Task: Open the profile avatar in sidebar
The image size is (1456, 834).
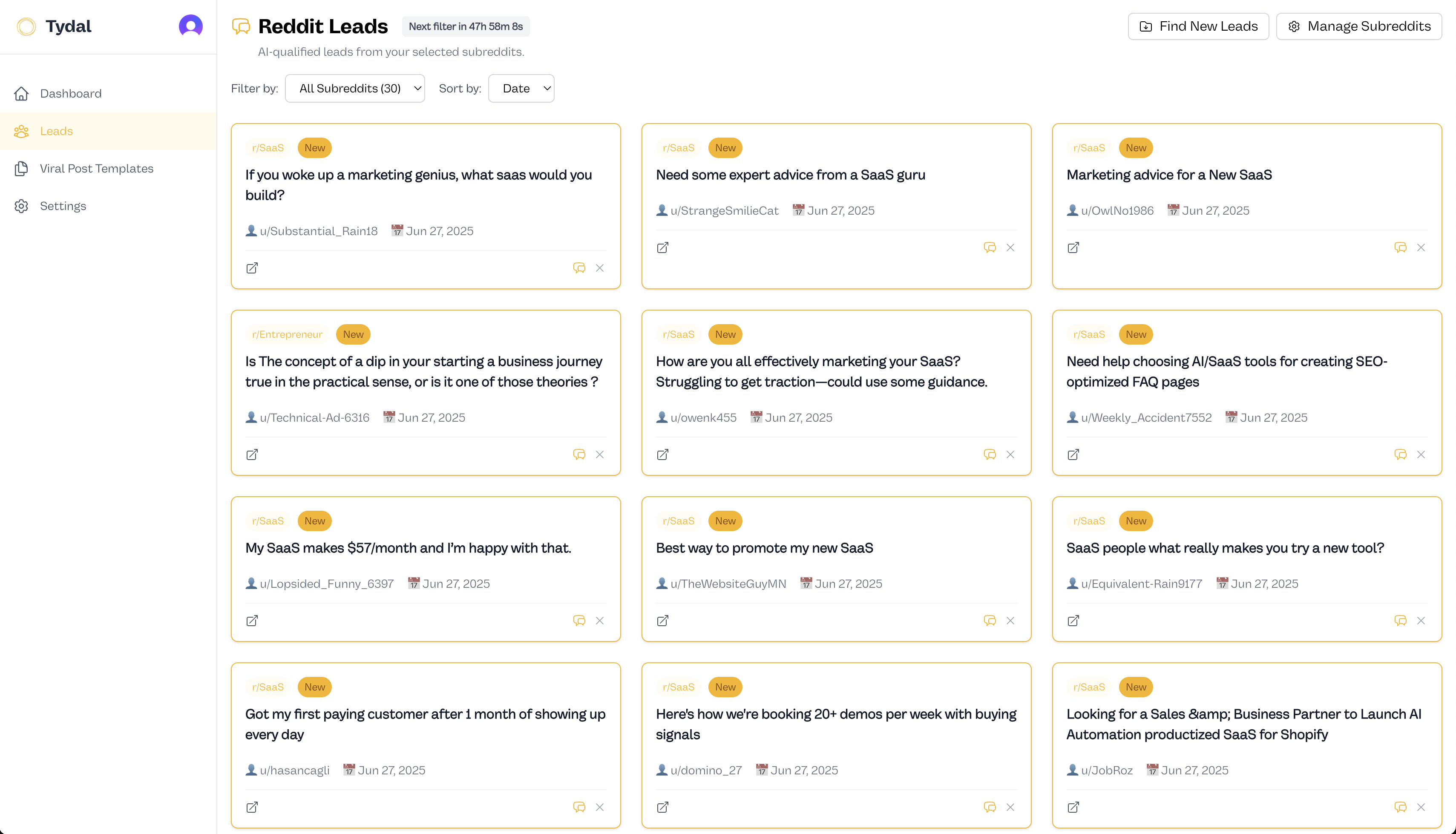Action: [x=190, y=25]
